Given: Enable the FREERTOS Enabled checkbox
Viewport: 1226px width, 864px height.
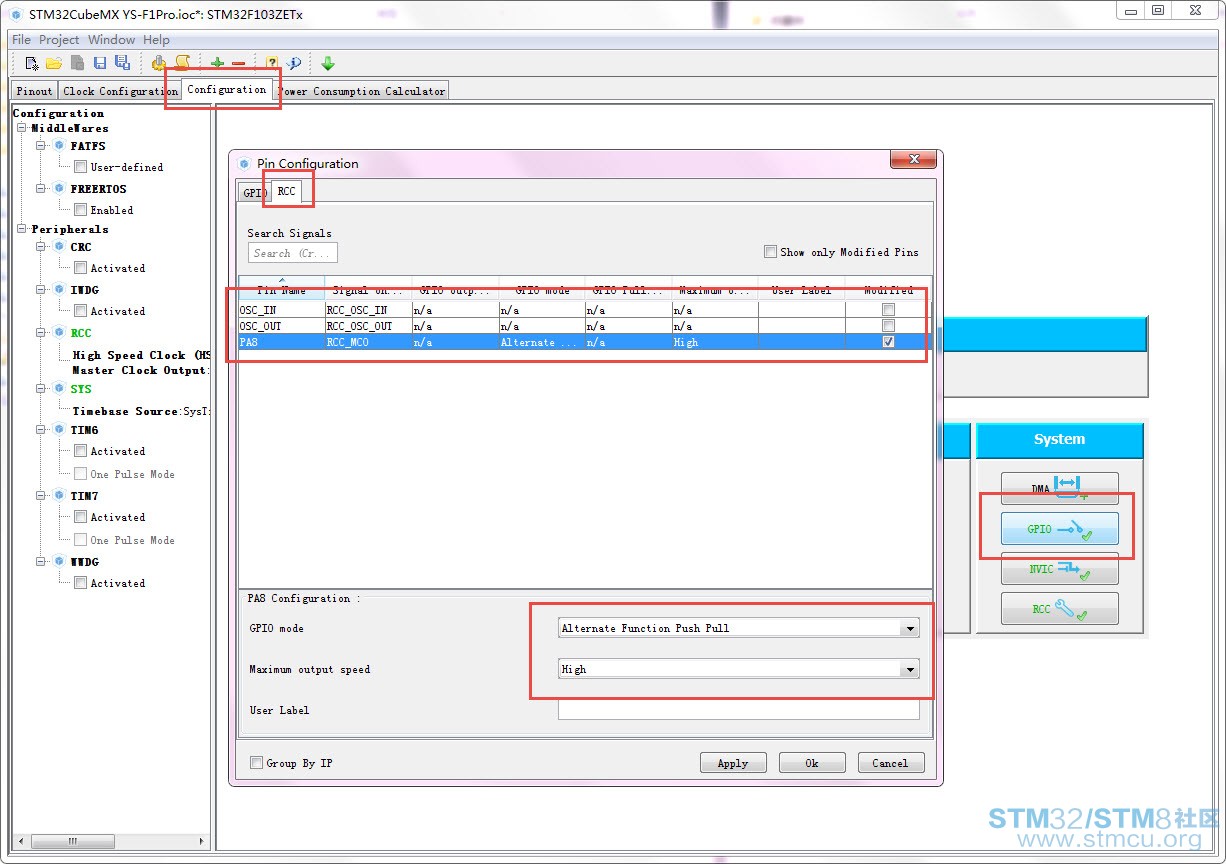Looking at the screenshot, I should (x=80, y=210).
